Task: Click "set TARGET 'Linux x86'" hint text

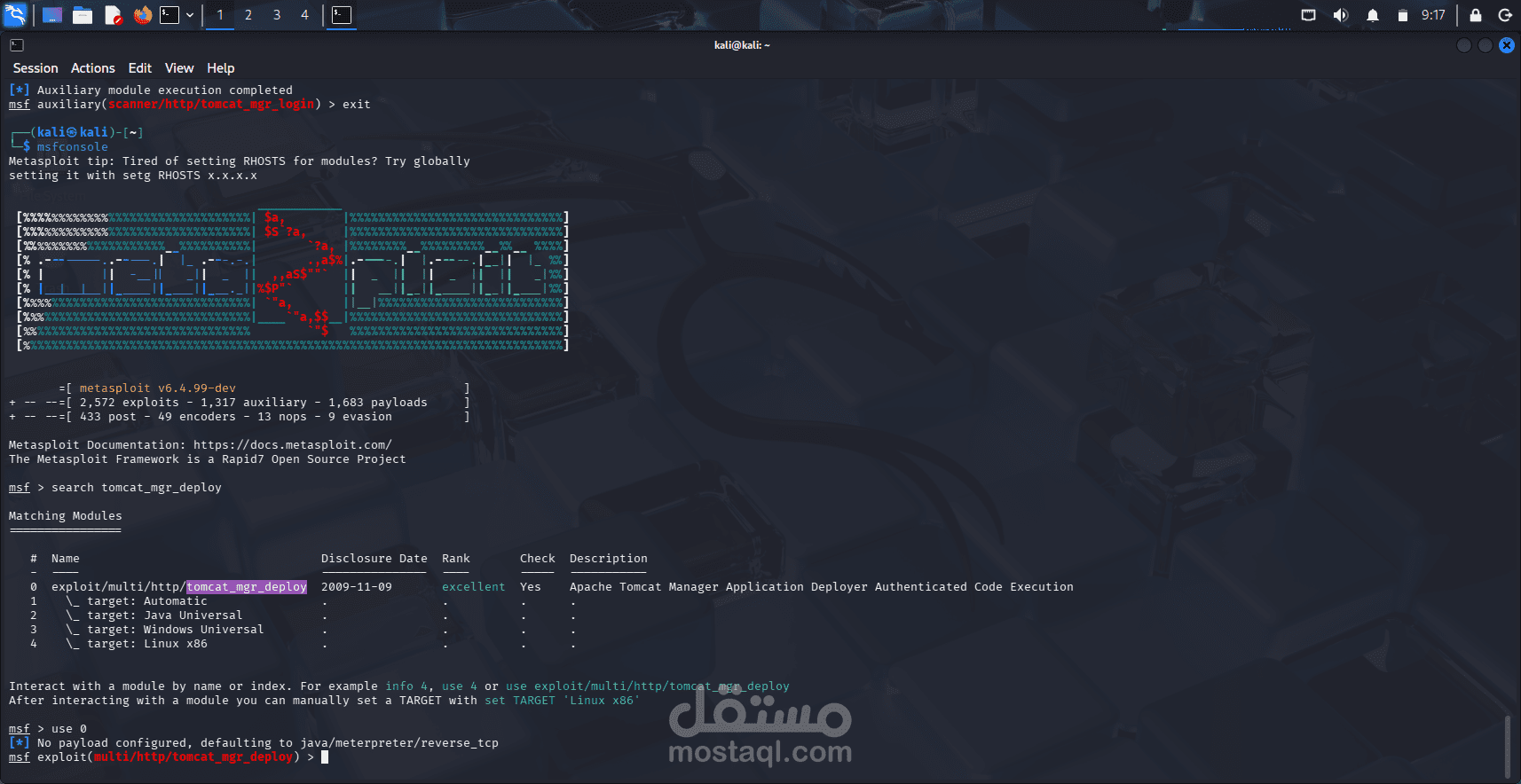Action: click(563, 701)
